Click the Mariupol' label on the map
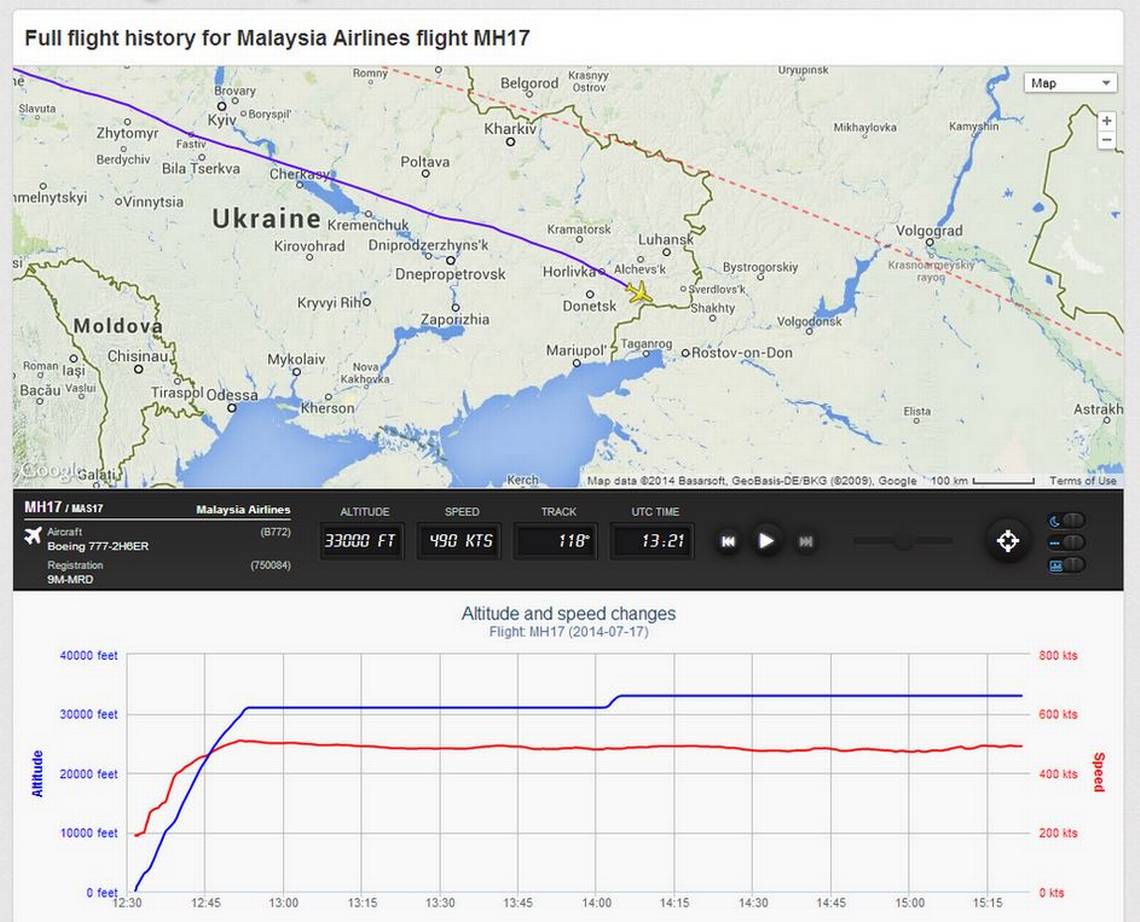 (576, 350)
